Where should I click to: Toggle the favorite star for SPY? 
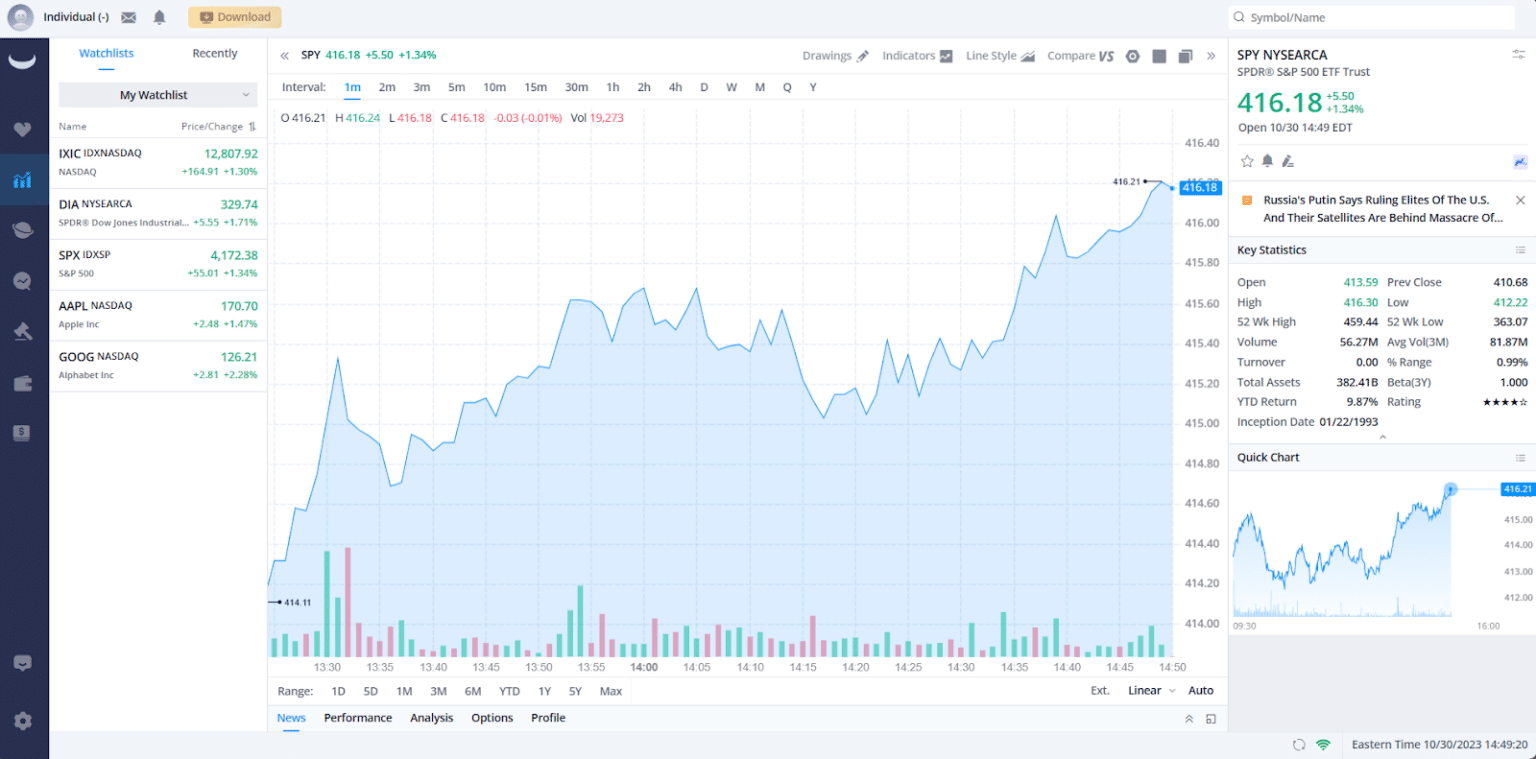tap(1246, 160)
